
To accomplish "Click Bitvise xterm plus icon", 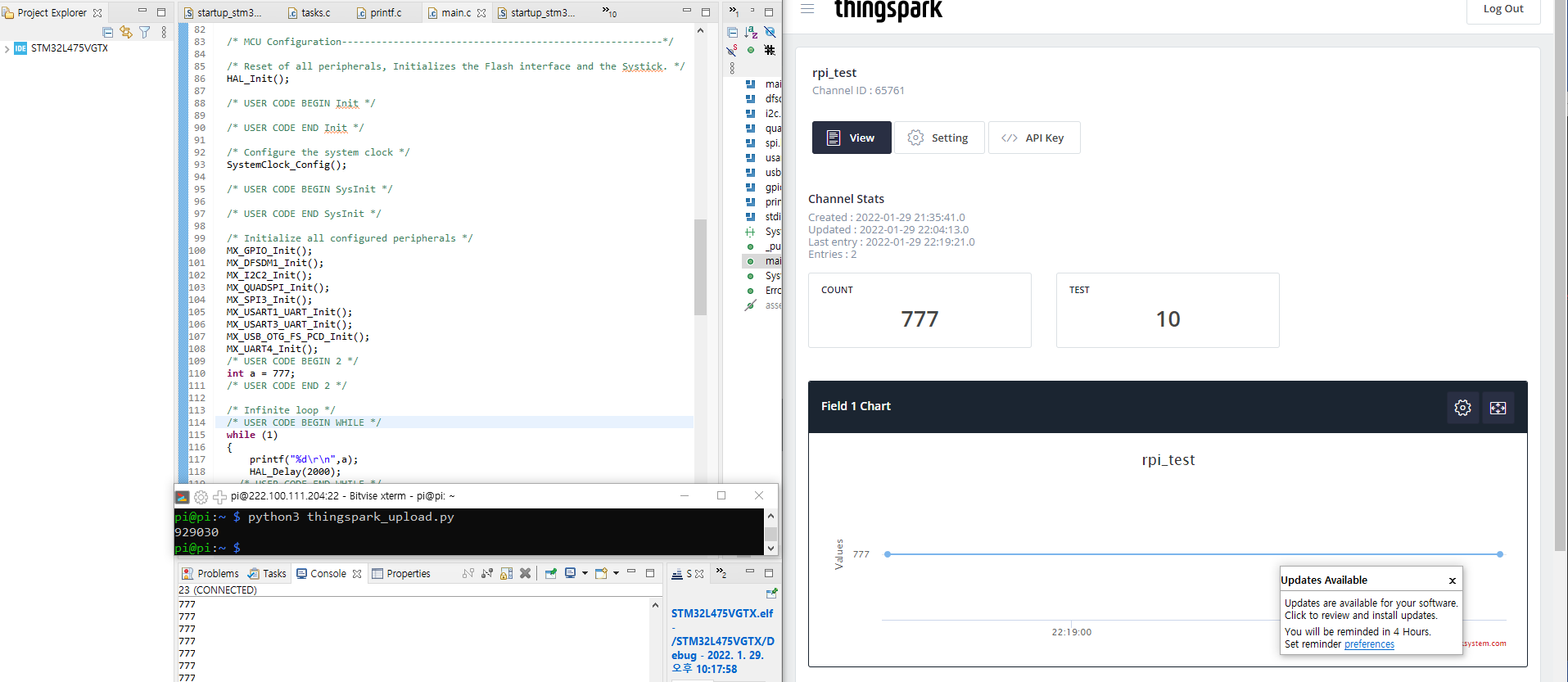I will (x=219, y=496).
